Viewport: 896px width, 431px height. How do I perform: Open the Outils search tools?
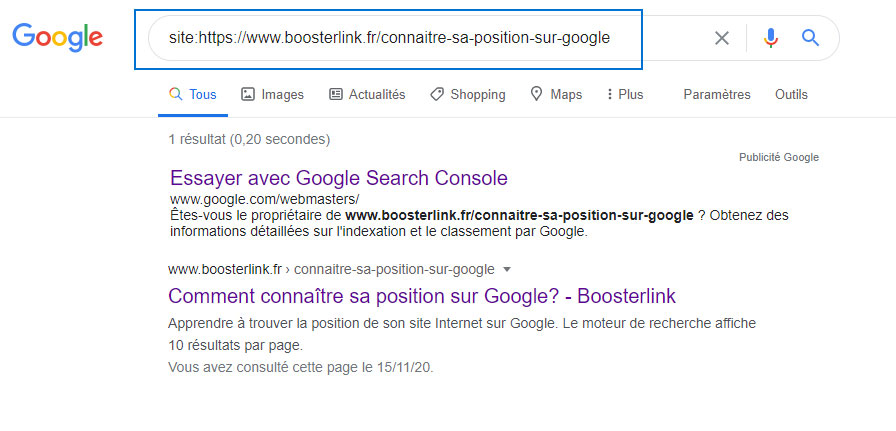point(791,94)
